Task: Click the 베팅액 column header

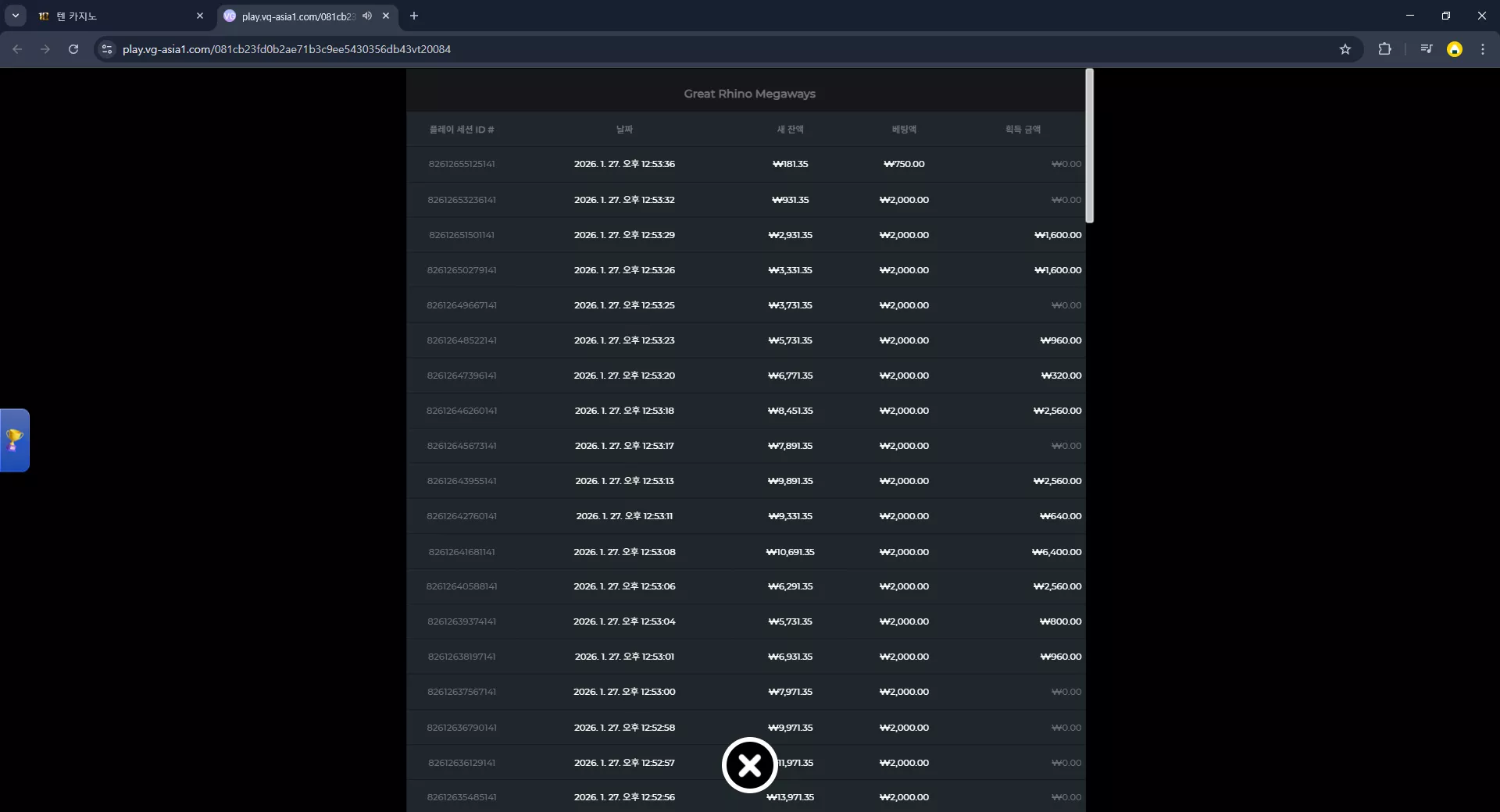Action: [x=904, y=130]
